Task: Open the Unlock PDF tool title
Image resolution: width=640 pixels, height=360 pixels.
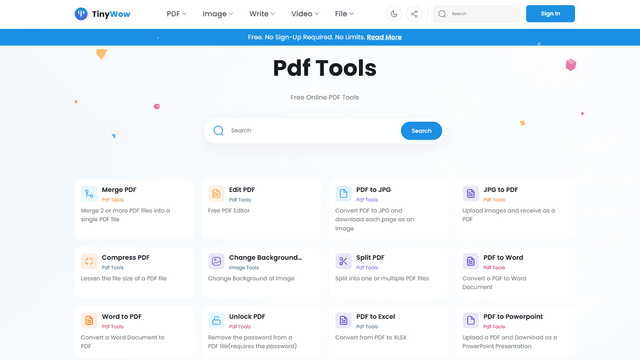Action: [247, 317]
